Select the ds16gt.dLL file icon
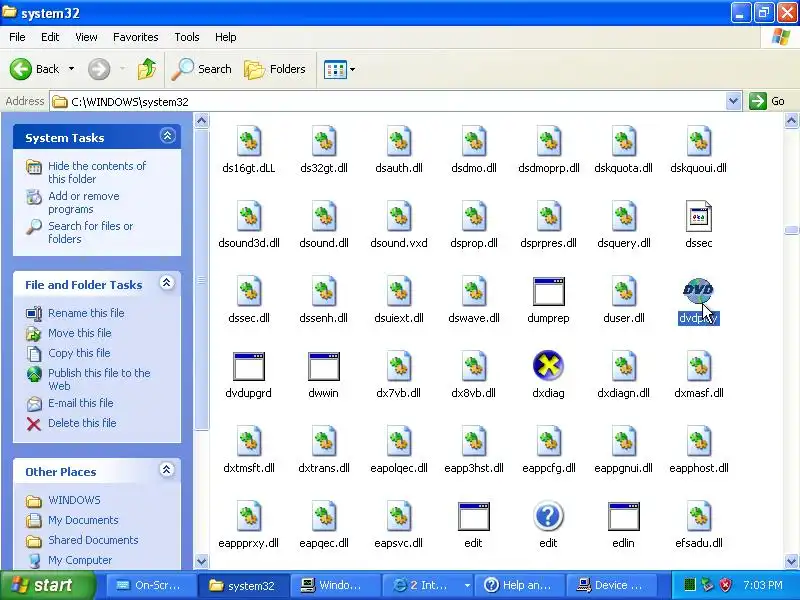 click(x=249, y=141)
